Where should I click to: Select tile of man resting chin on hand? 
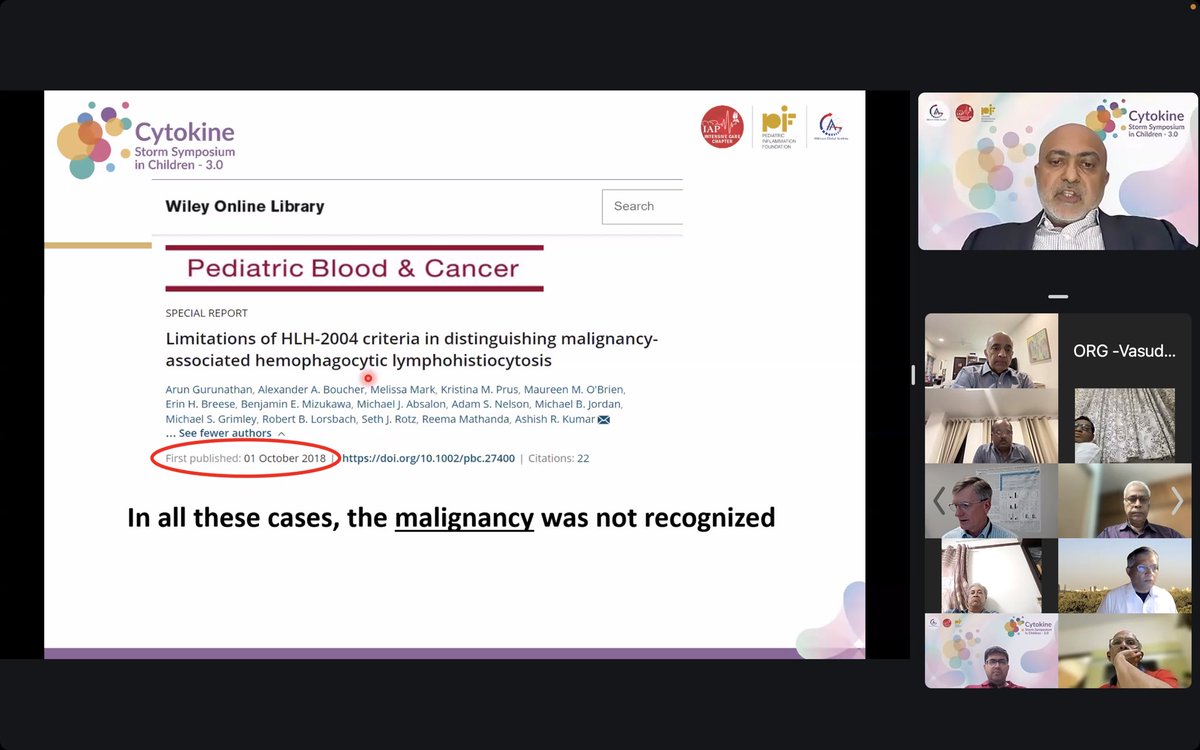[1125, 651]
